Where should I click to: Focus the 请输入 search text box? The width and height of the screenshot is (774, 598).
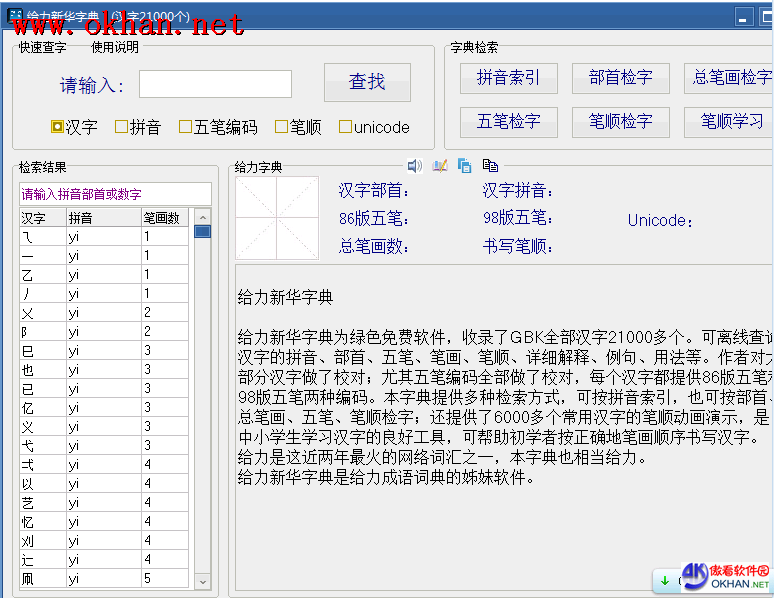[x=215, y=84]
